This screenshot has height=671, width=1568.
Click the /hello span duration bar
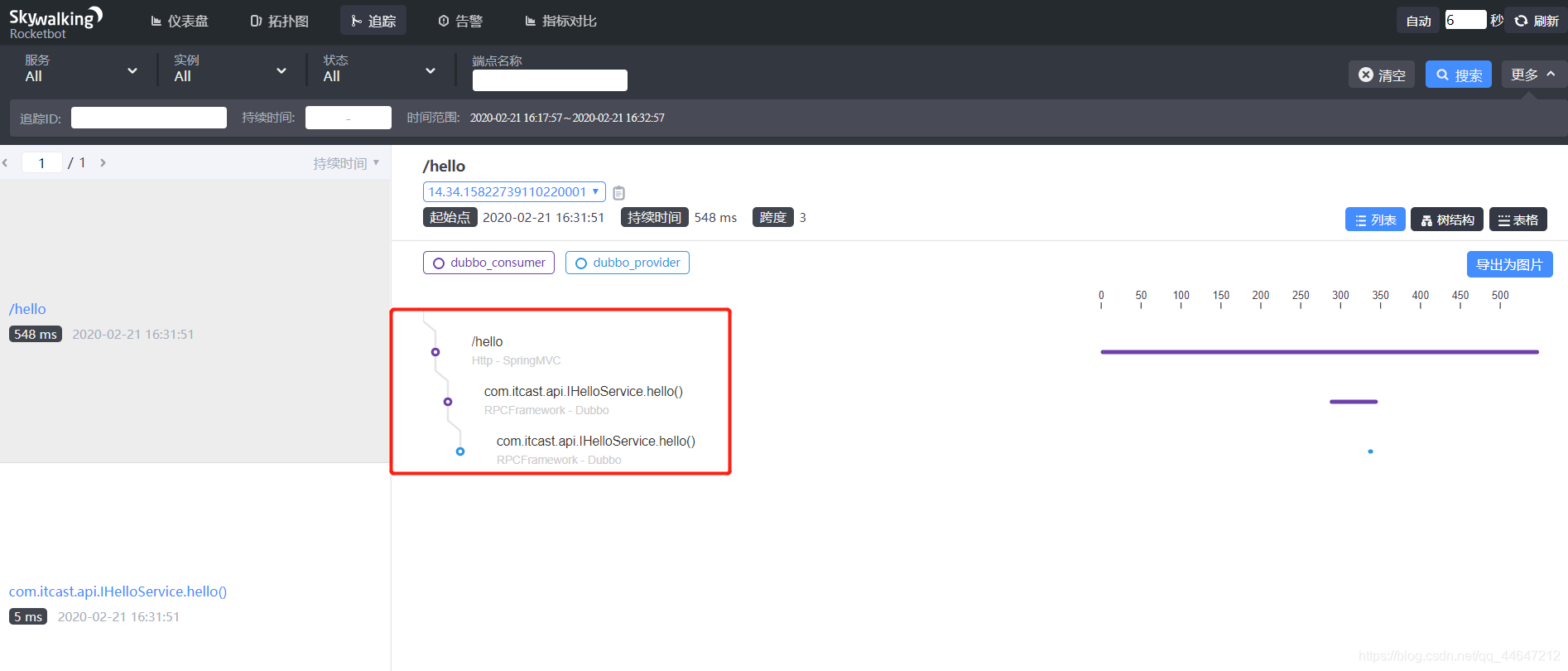pos(1320,352)
